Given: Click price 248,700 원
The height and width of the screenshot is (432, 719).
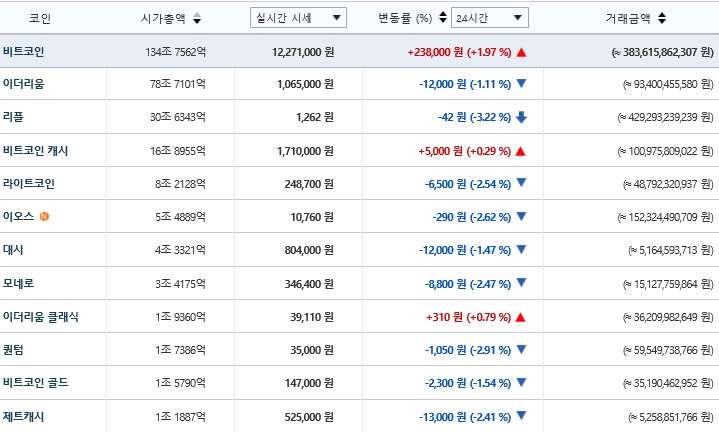Looking at the screenshot, I should pos(309,184).
